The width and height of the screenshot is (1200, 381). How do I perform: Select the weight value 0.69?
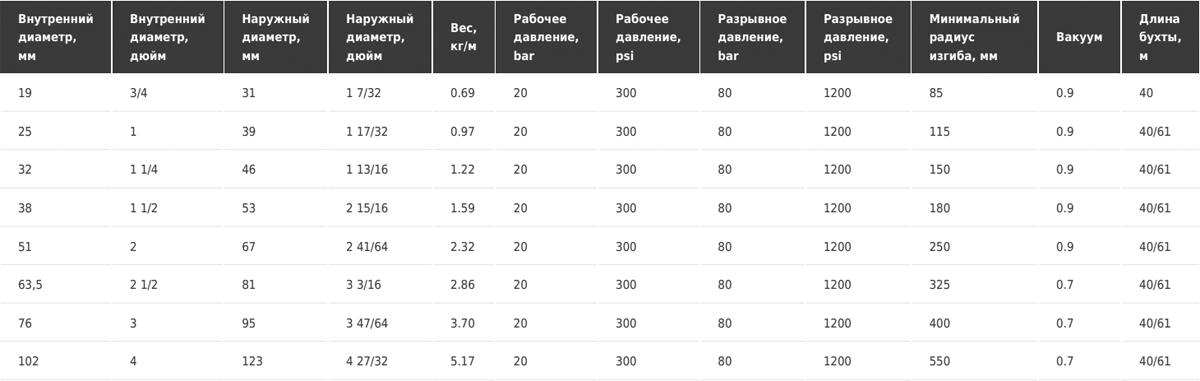pos(462,93)
